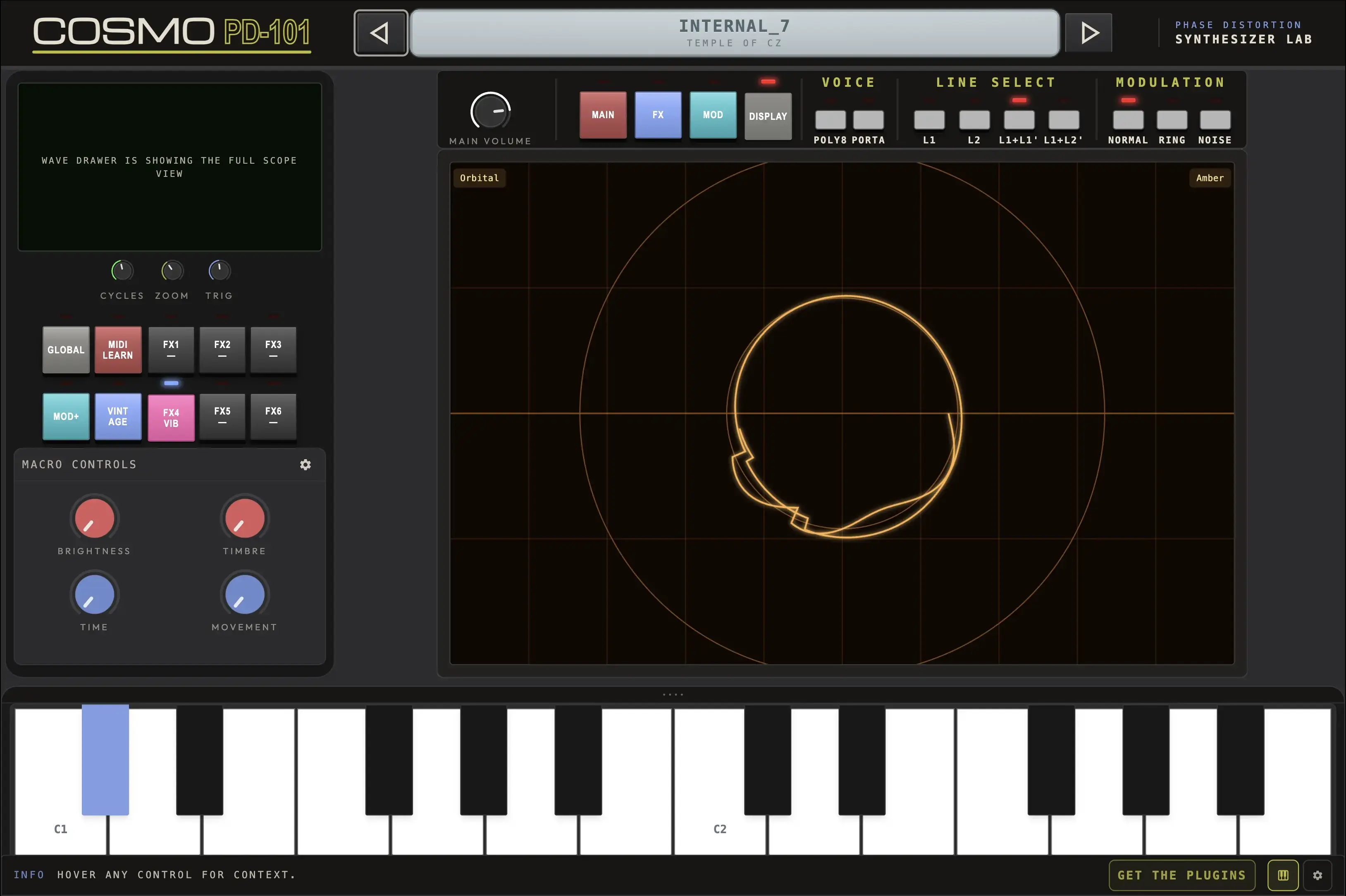This screenshot has width=1346, height=896.
Task: Toggle PORTA portamento switch
Action: pyautogui.click(x=868, y=120)
